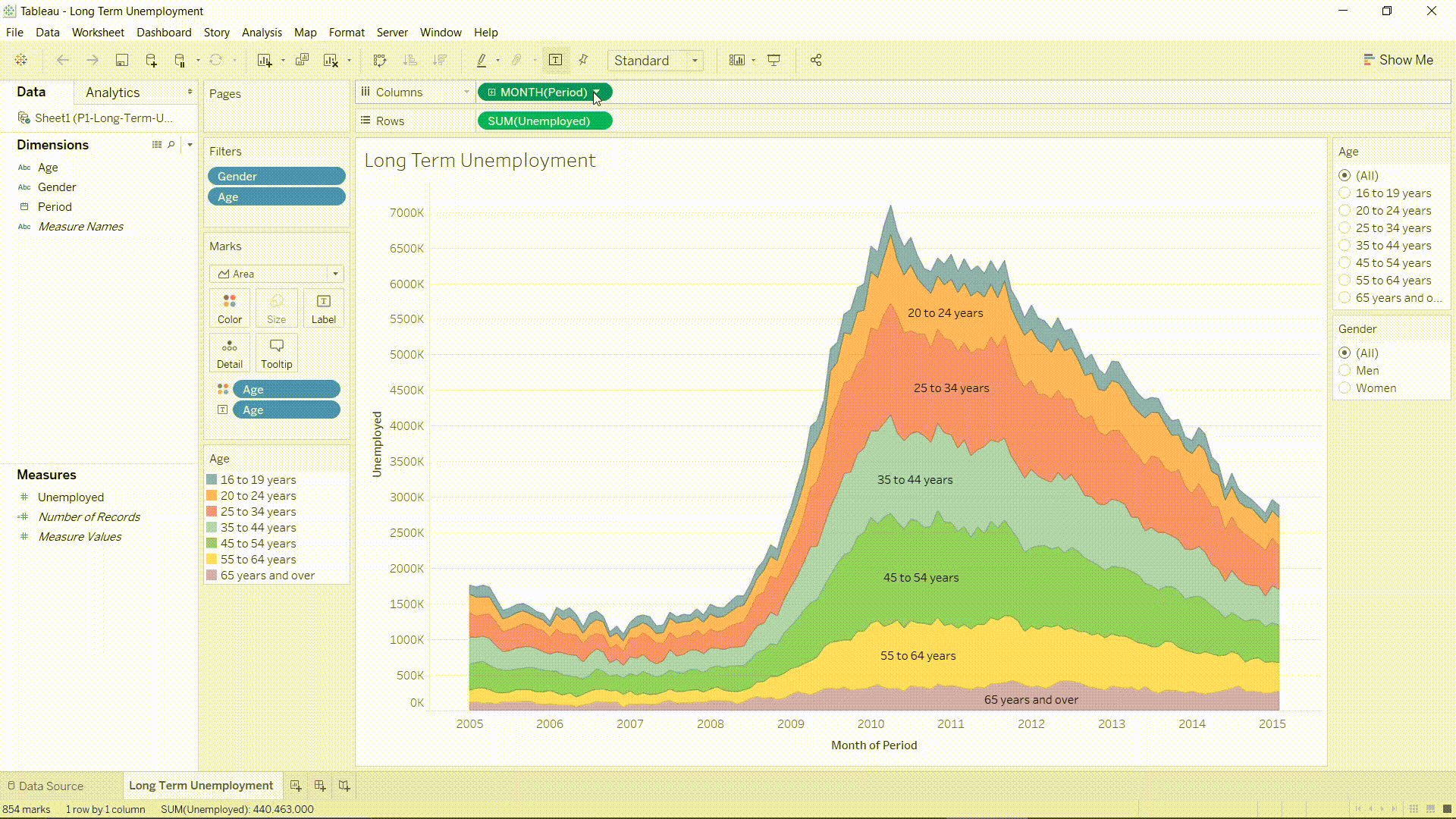This screenshot has height=819, width=1456.
Task: Open the MONTH(Period) pill dropdown arrow
Action: tap(597, 93)
